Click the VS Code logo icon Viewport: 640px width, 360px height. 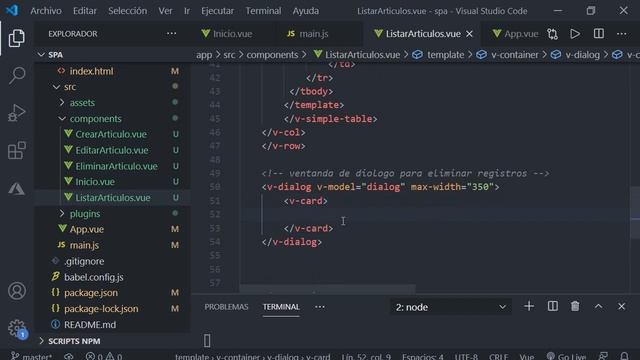pos(12,10)
